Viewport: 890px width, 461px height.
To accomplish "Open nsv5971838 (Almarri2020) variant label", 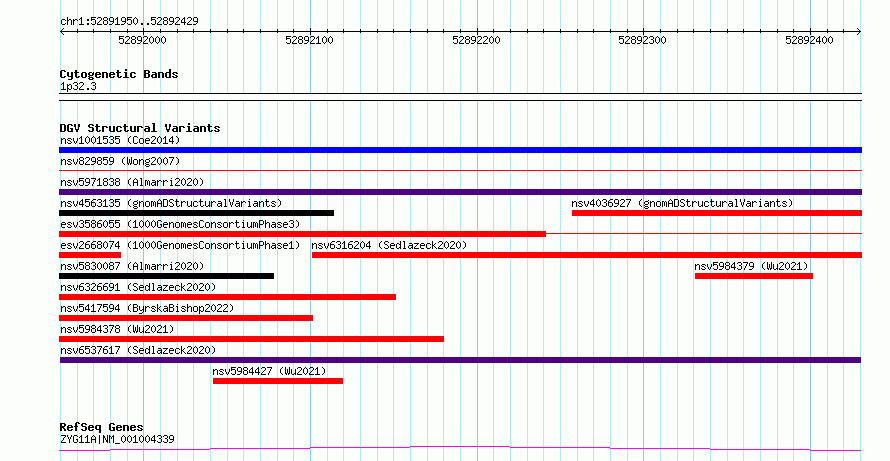I will coord(132,182).
